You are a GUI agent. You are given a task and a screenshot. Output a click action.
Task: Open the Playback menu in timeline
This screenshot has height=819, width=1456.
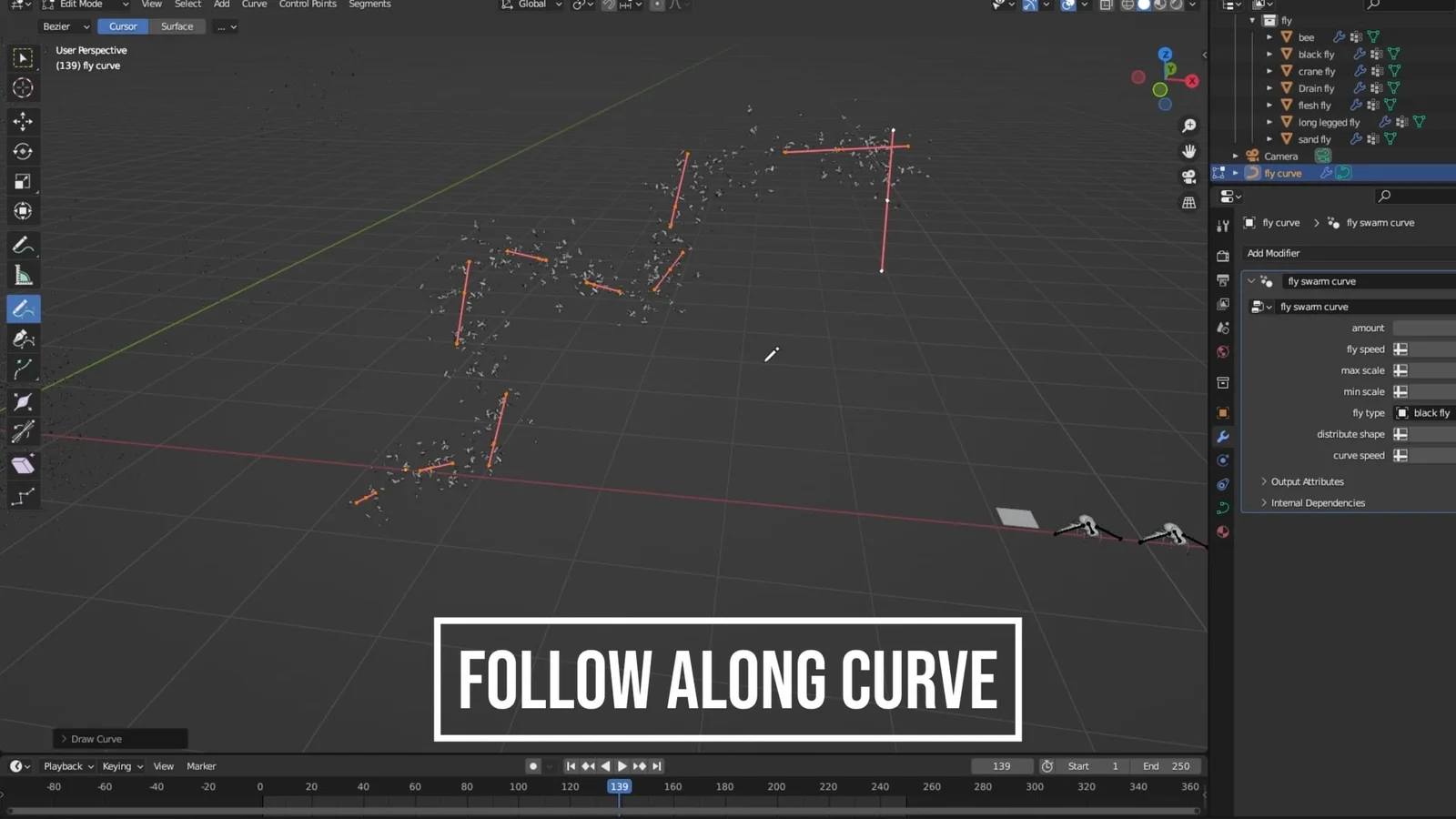click(x=68, y=766)
